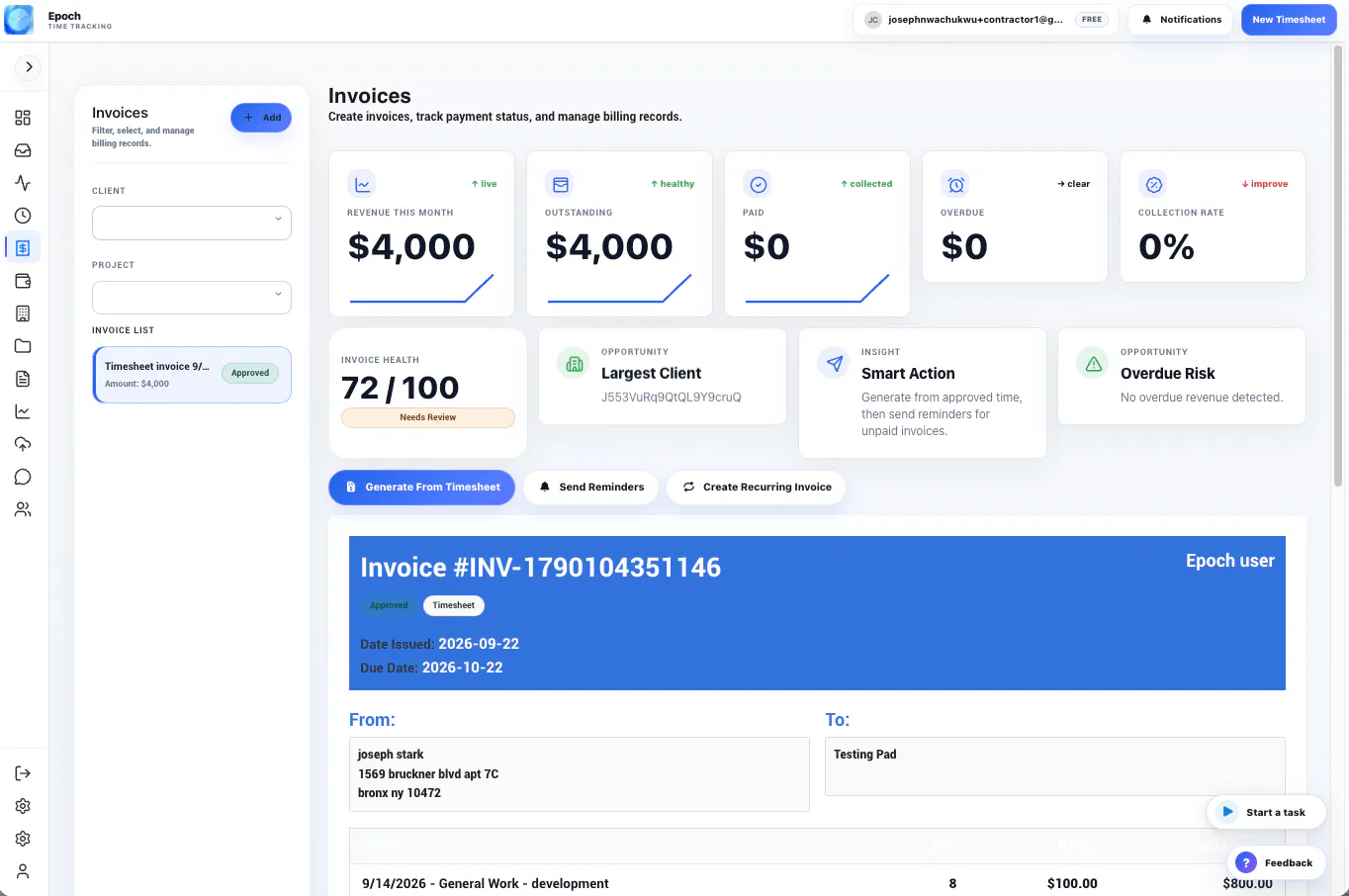
Task: Open the clock time tracking icon in sidebar
Action: coord(23,216)
